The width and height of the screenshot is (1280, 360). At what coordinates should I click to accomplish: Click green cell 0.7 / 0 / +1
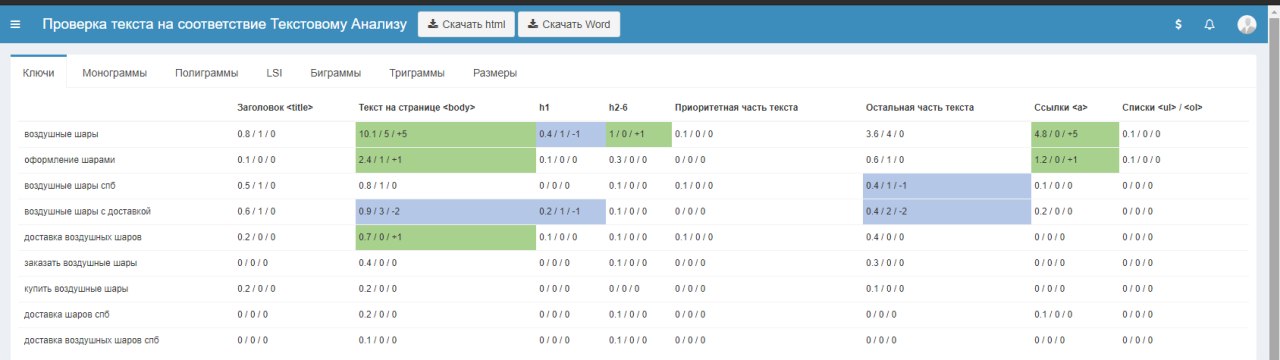[446, 238]
